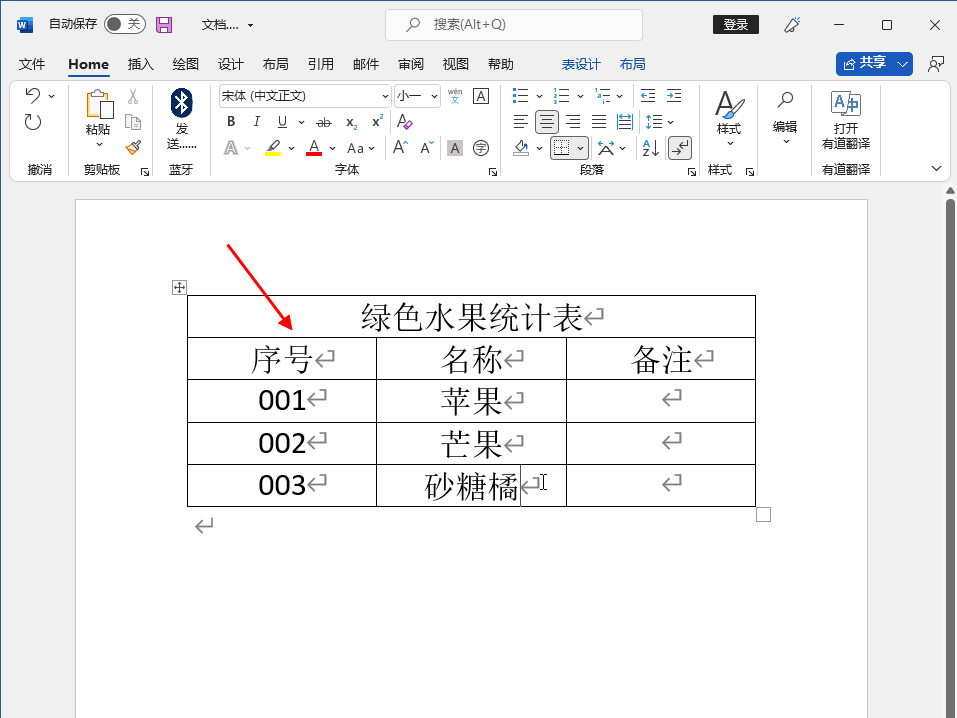
Task: Click the clear formatting eraser icon
Action: [404, 122]
